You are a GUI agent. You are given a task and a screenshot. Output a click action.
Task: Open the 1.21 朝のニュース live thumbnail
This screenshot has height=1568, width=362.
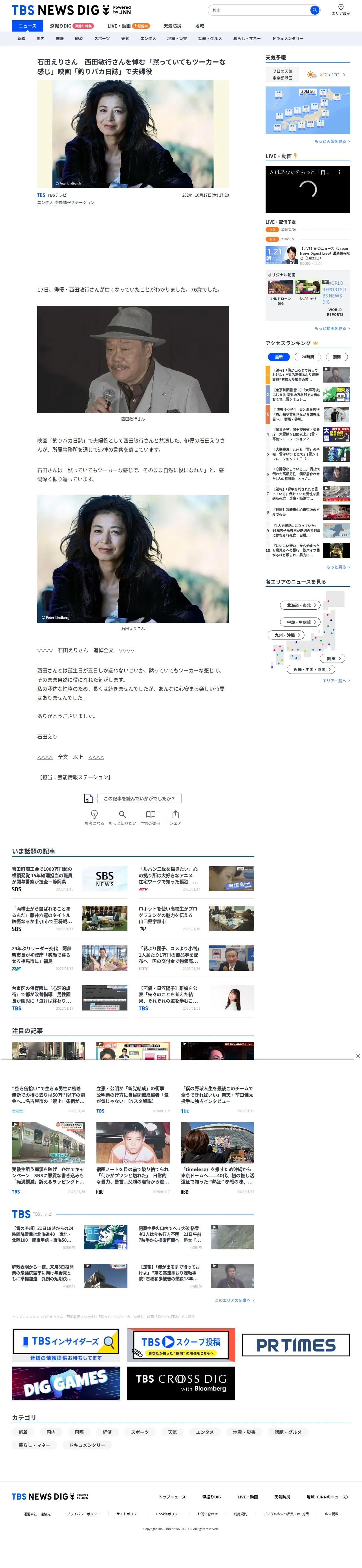282,255
